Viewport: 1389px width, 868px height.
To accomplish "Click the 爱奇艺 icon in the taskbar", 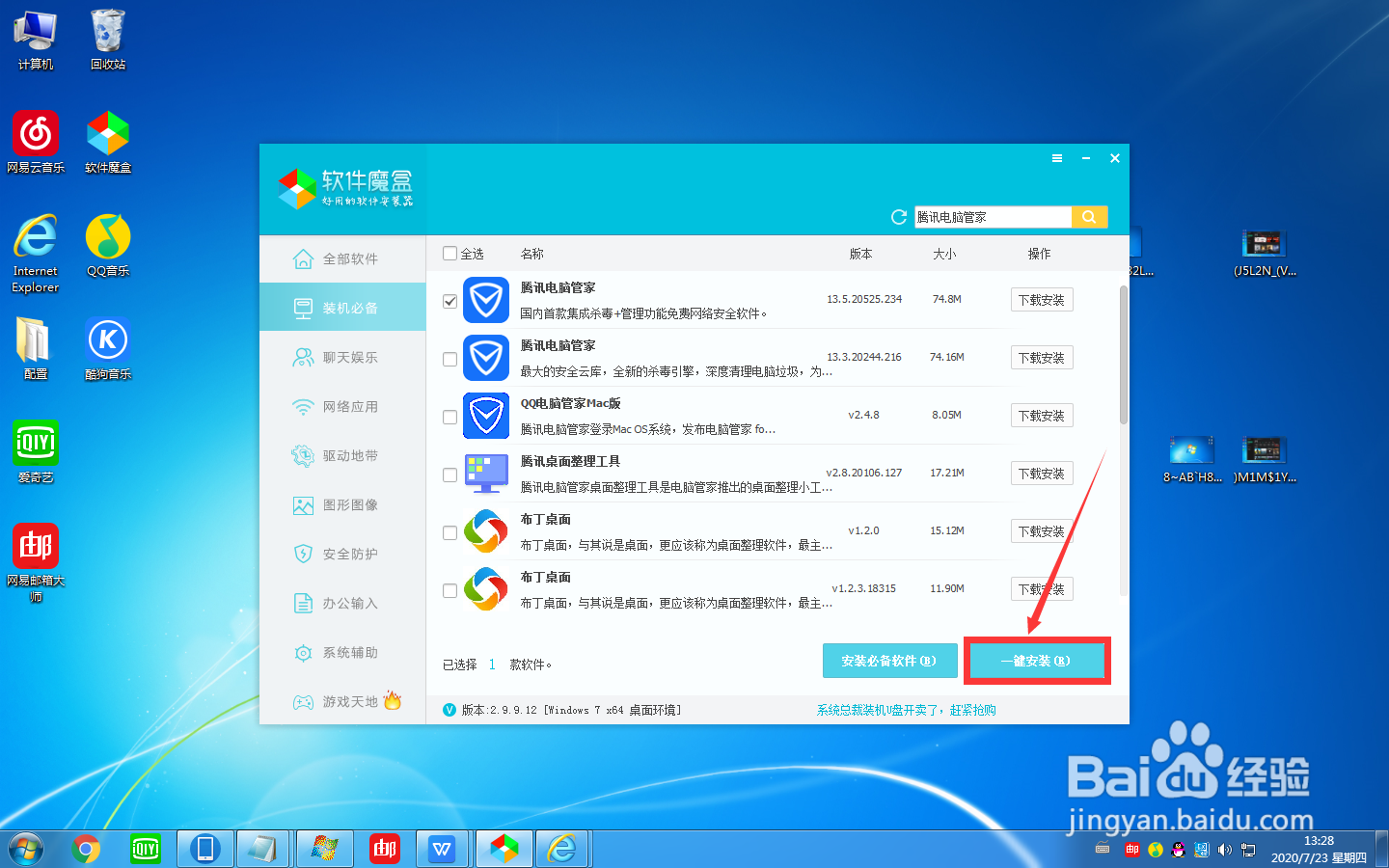I will click(146, 849).
